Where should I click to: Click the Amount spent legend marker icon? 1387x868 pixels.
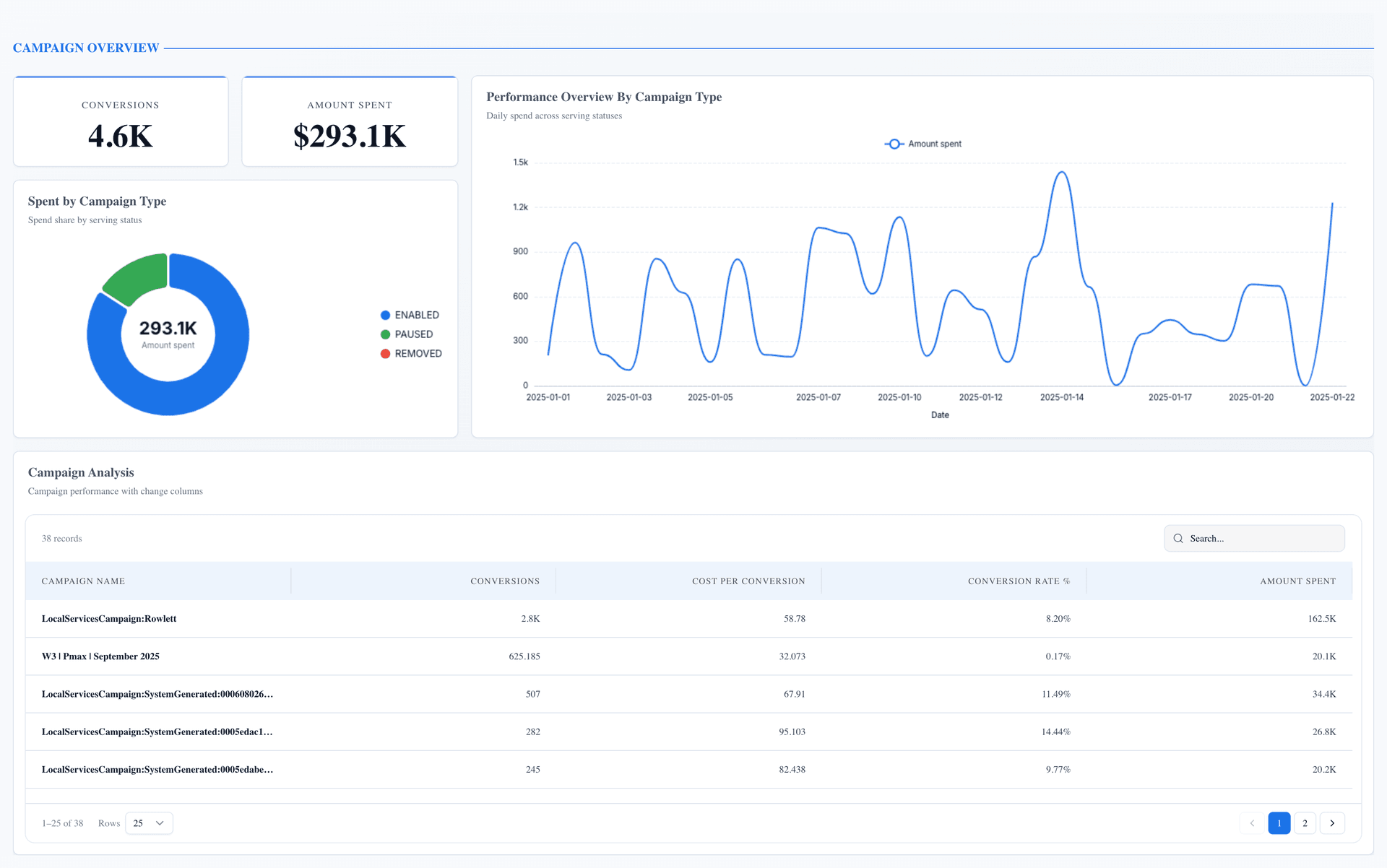click(894, 144)
